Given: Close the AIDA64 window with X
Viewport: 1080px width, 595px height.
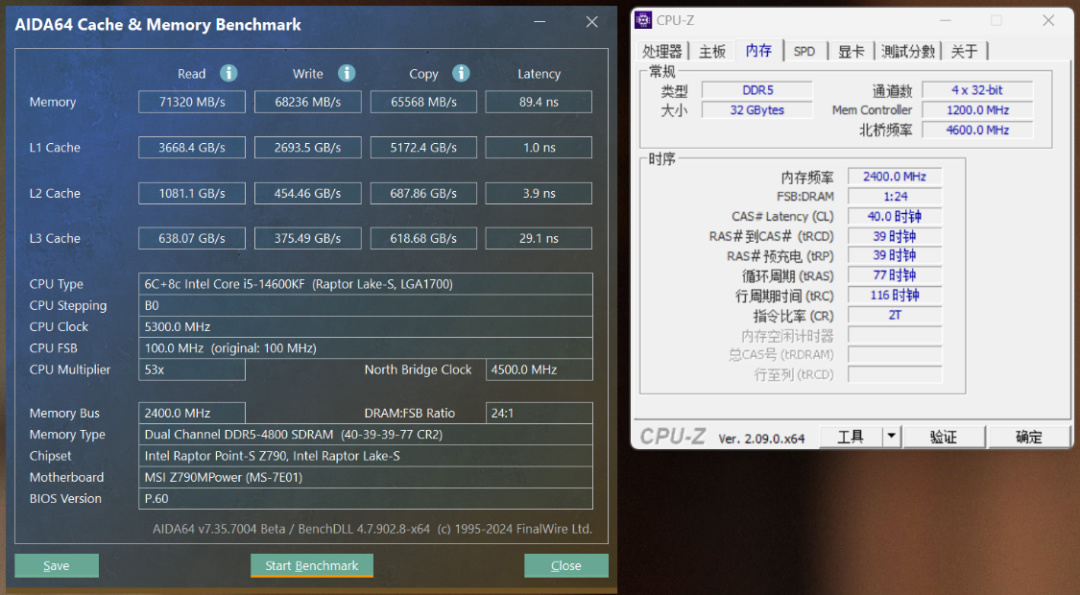Looking at the screenshot, I should tap(592, 22).
